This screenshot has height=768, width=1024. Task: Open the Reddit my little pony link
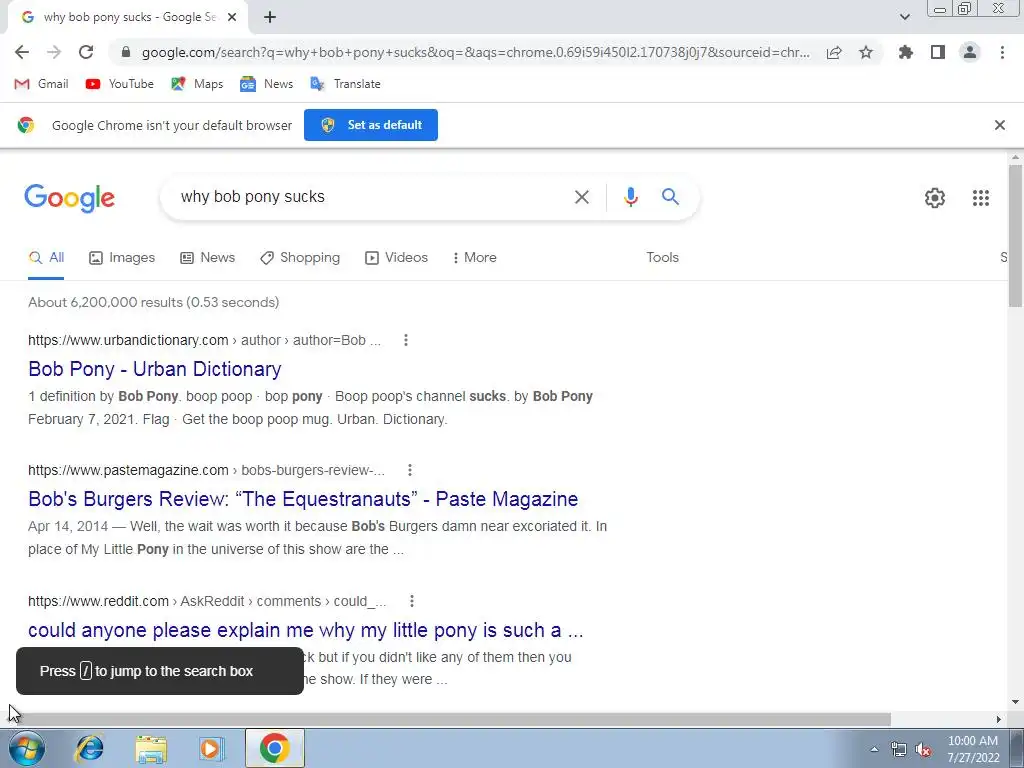pos(306,630)
